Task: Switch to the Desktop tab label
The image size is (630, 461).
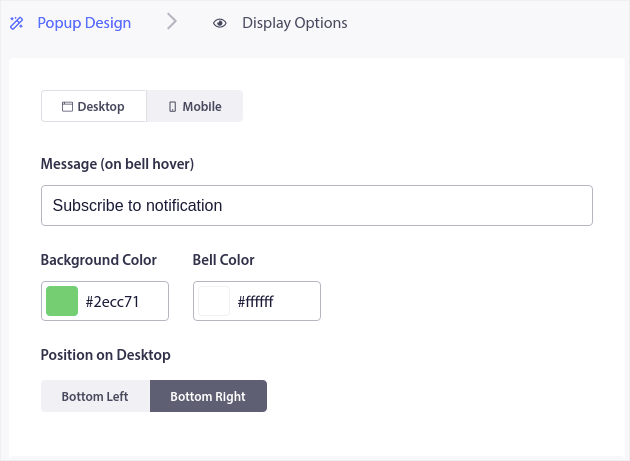Action: (101, 107)
